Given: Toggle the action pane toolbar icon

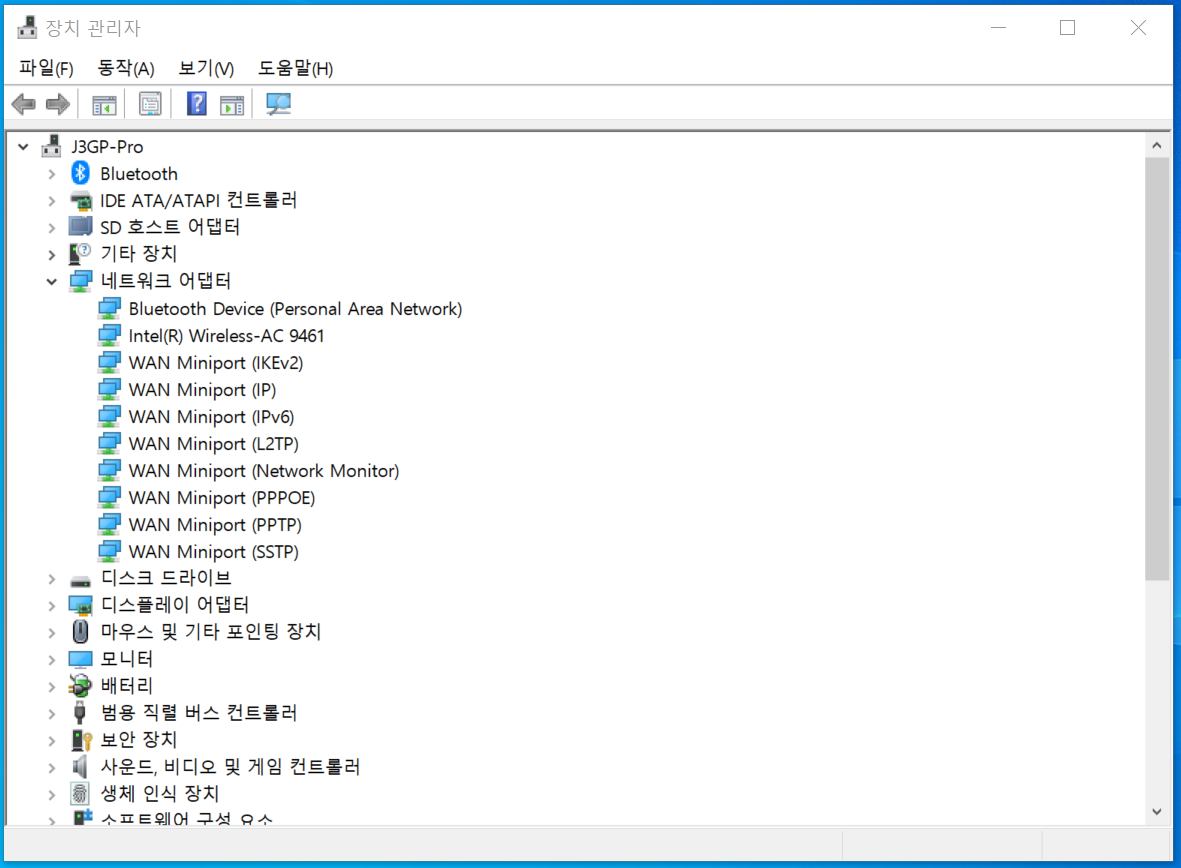Looking at the screenshot, I should coord(232,104).
